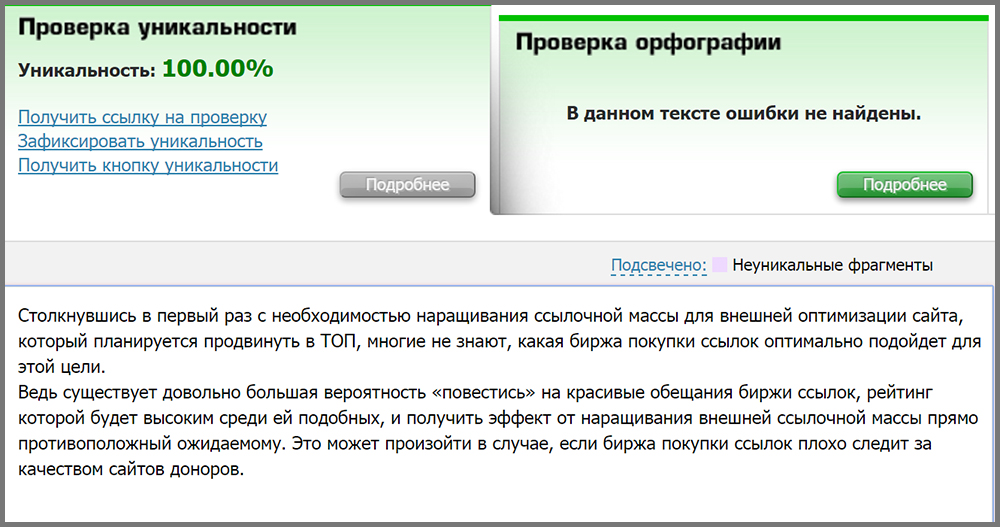Click the green 100.00% uniqueness value
The width and height of the screenshot is (1000, 527).
click(217, 69)
